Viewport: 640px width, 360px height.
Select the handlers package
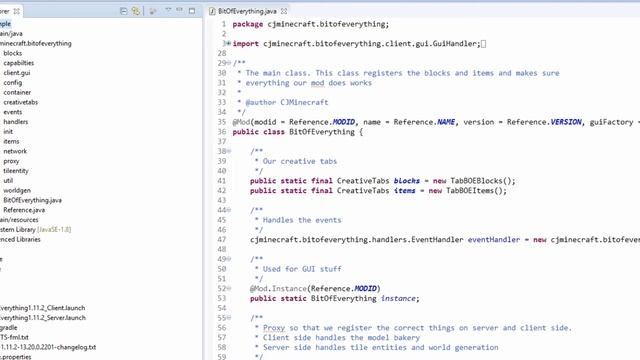[x=16, y=122]
